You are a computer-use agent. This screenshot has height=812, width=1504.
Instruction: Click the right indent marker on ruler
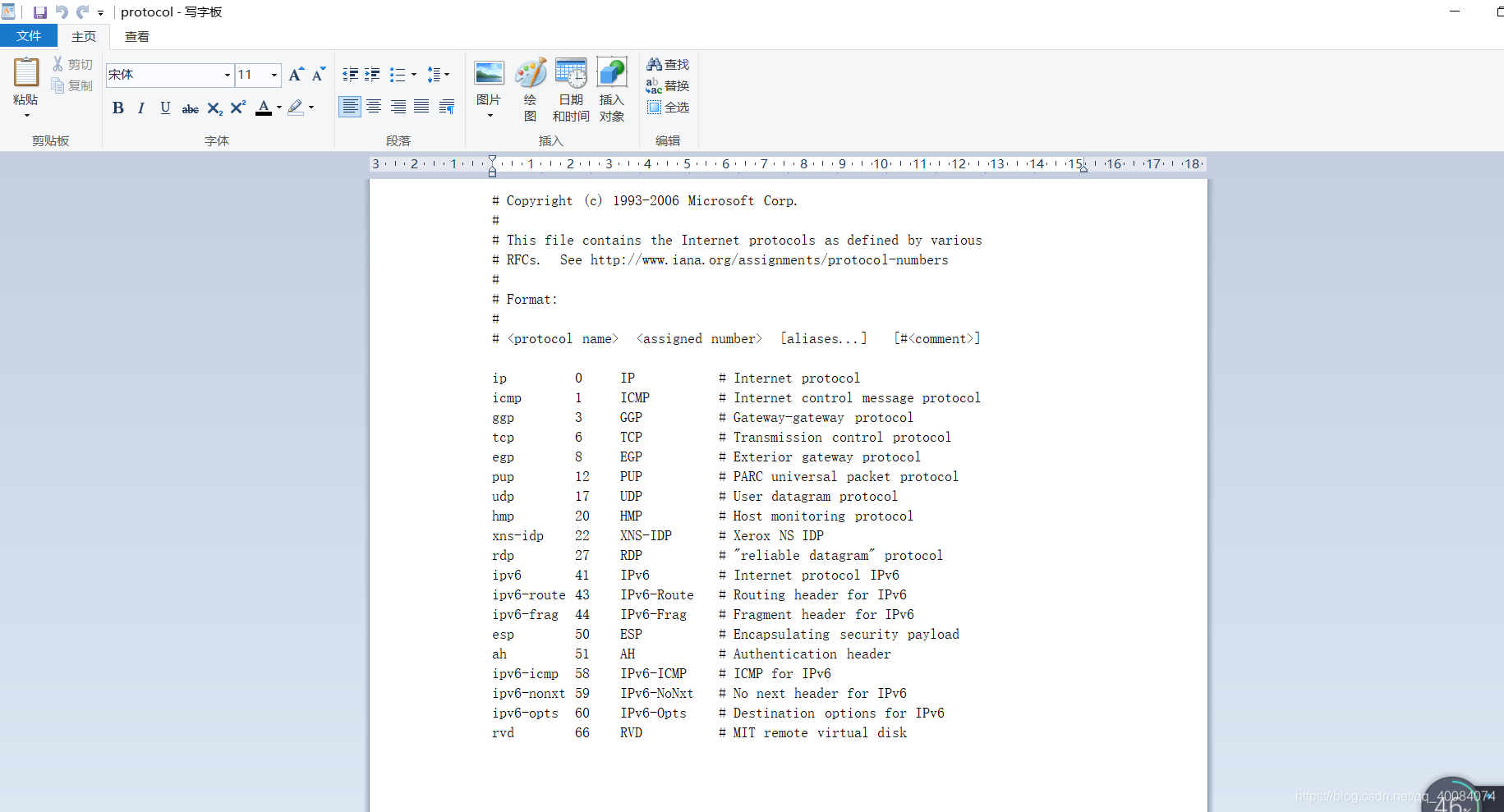pyautogui.click(x=1083, y=167)
